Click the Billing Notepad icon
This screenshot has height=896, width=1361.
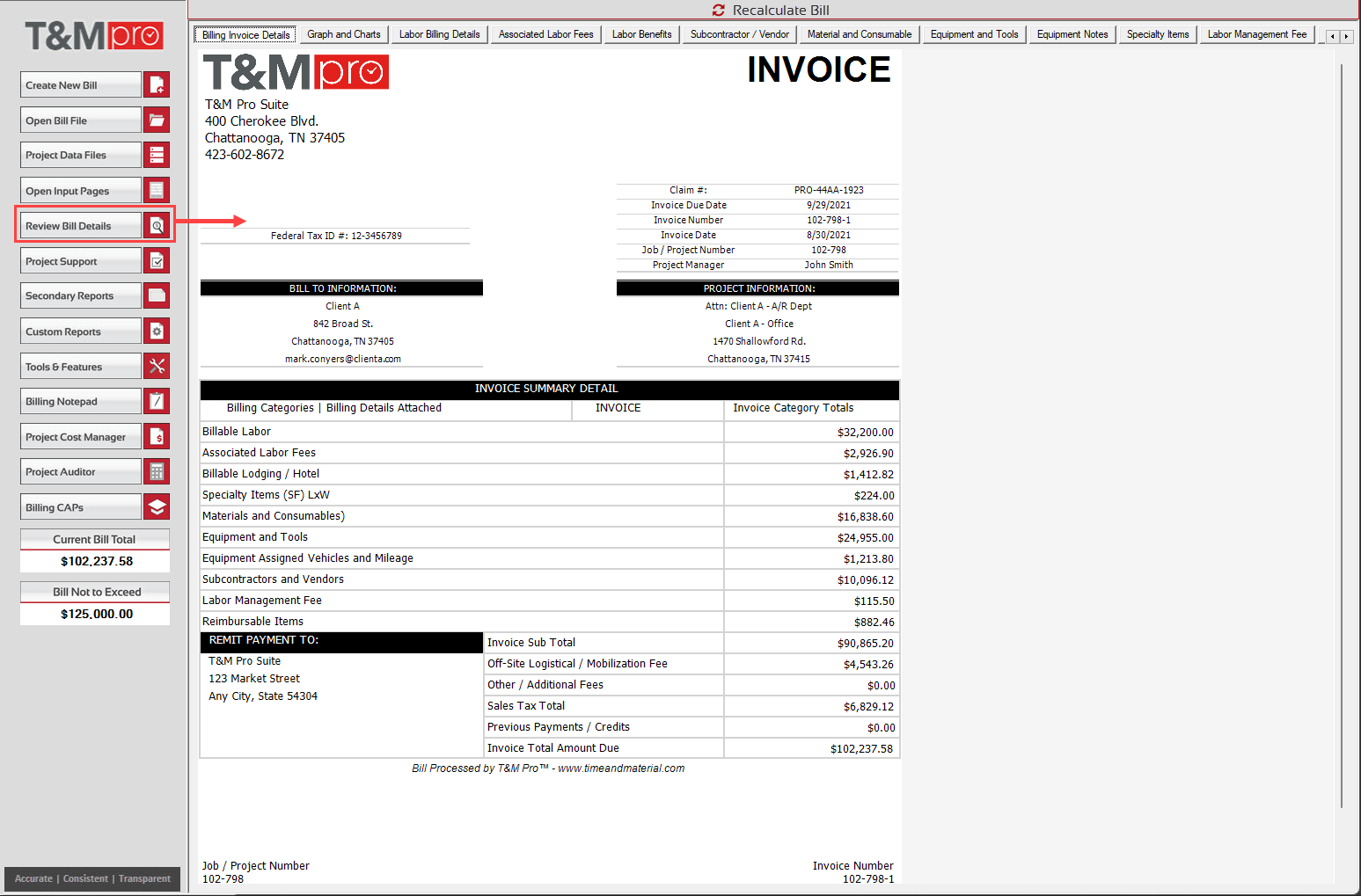coord(157,401)
